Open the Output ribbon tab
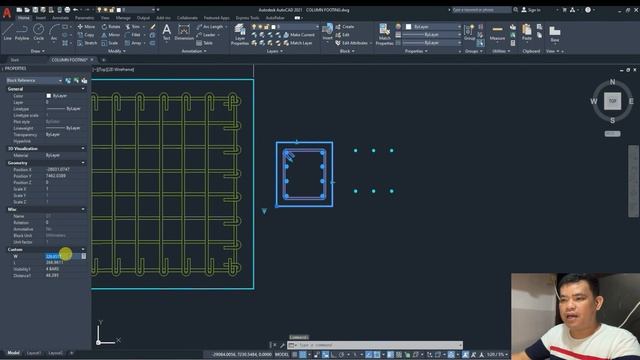 (x=143, y=18)
